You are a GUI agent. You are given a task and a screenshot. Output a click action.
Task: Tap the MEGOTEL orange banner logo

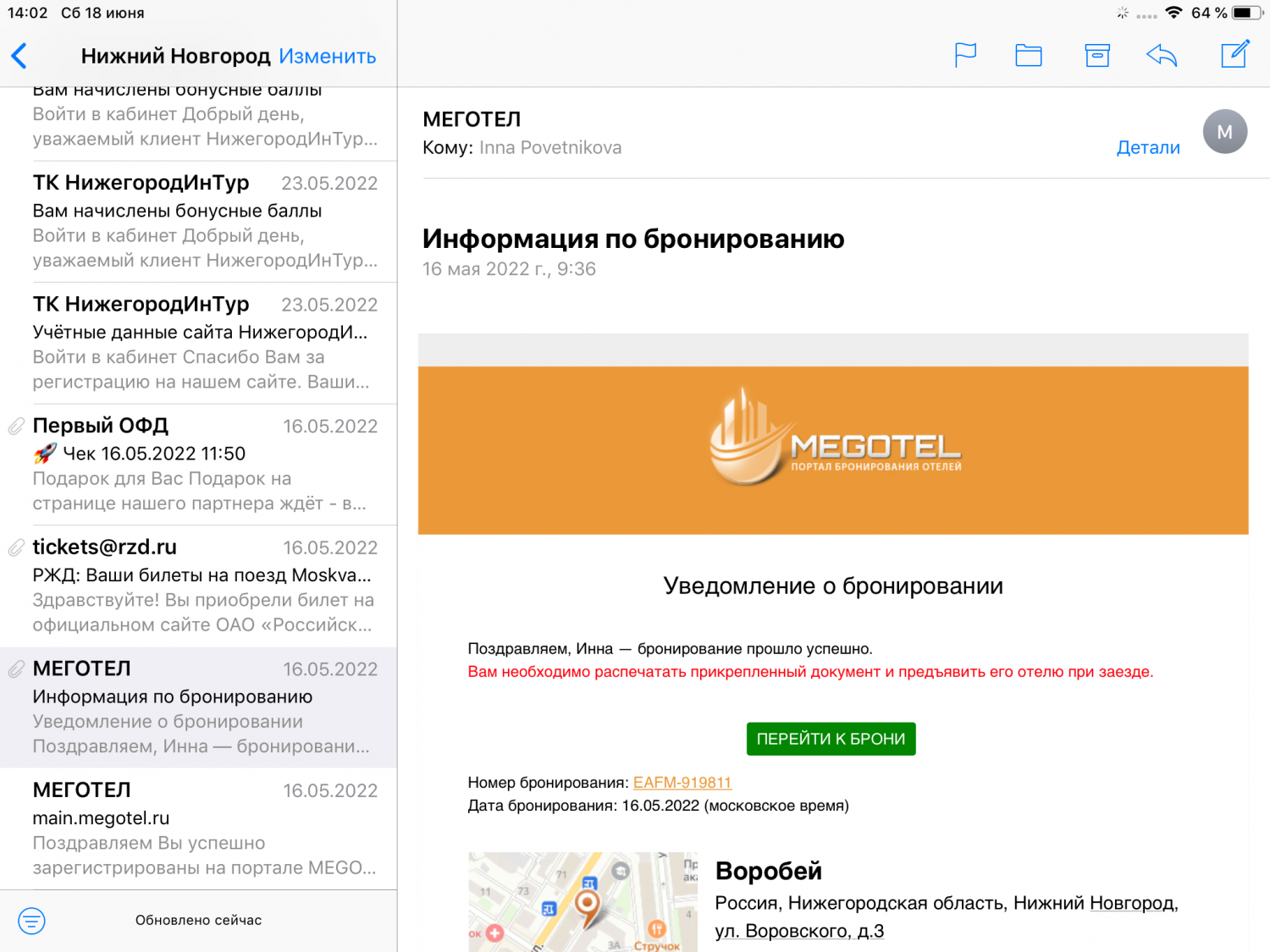pos(834,438)
